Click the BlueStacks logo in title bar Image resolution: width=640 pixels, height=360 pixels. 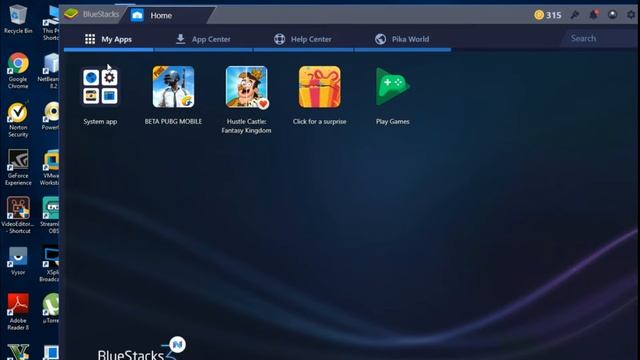pos(71,14)
